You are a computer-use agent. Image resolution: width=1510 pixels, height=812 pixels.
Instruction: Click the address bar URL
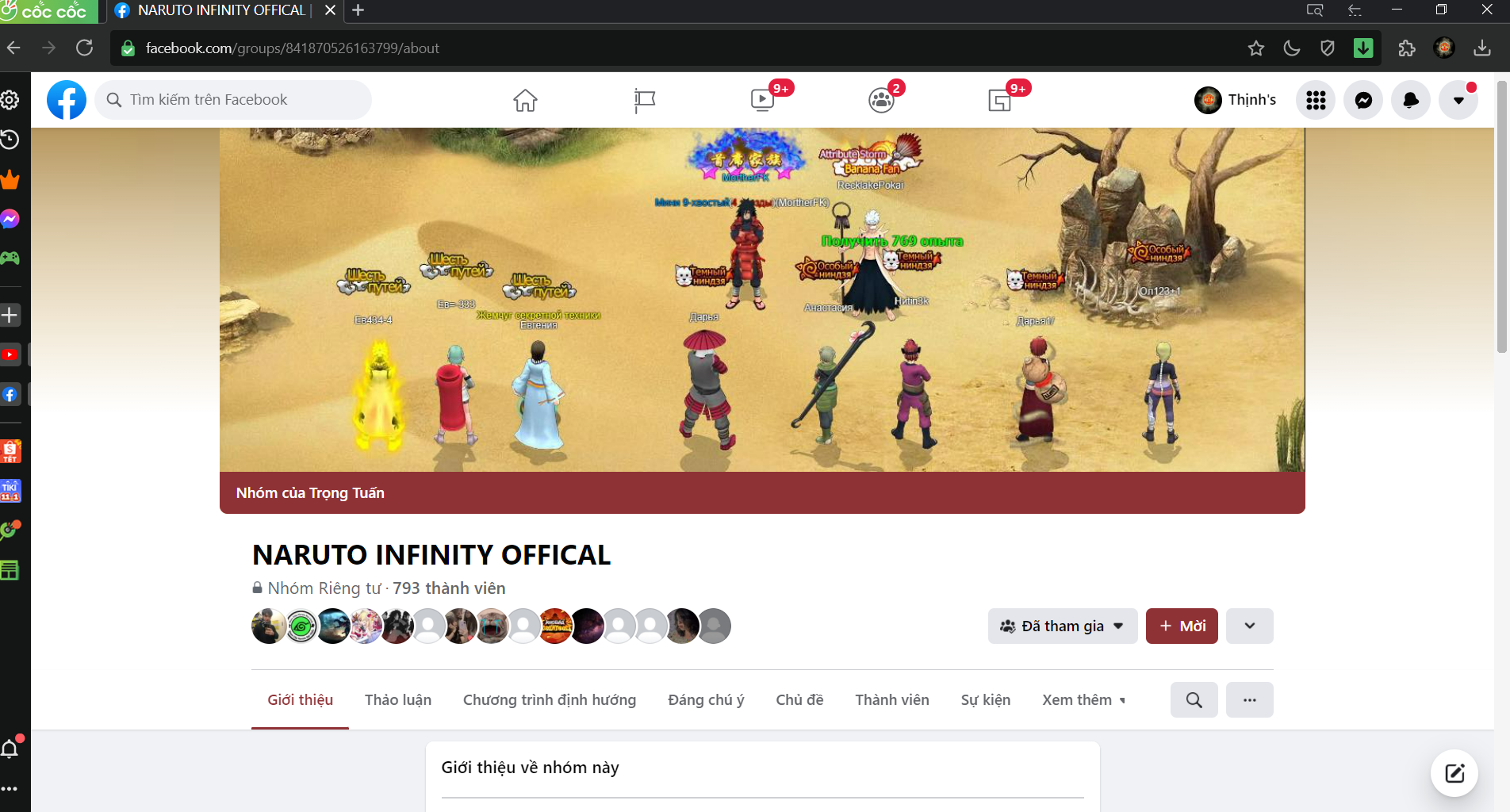(x=293, y=48)
